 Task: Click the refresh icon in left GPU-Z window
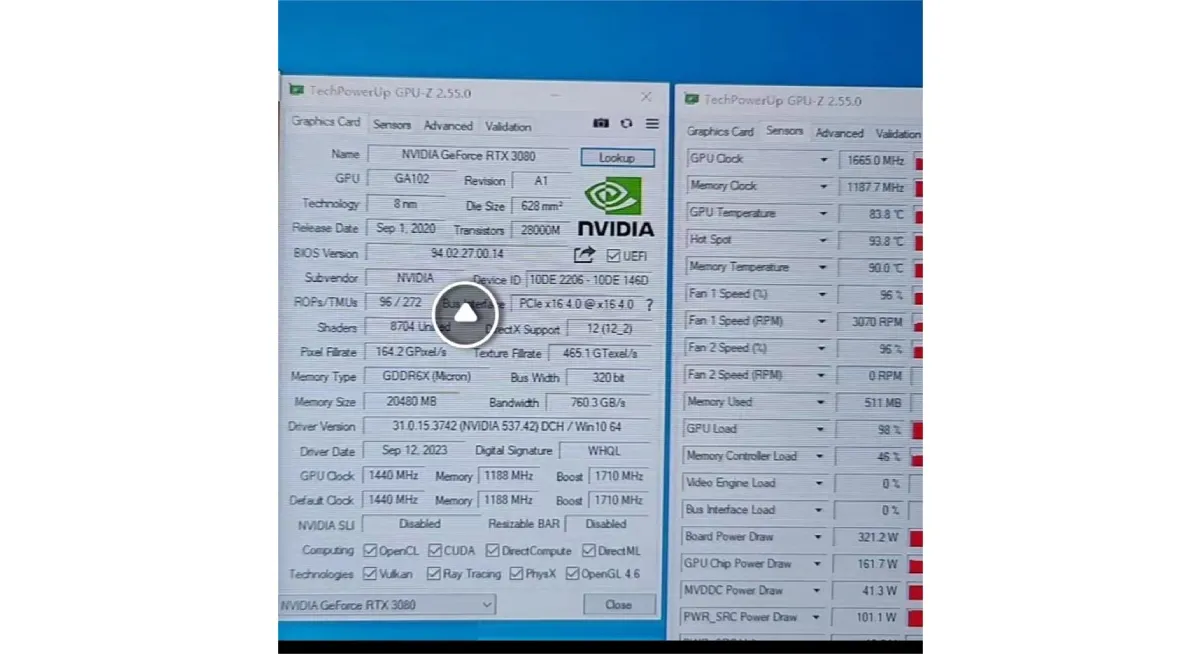[x=626, y=124]
